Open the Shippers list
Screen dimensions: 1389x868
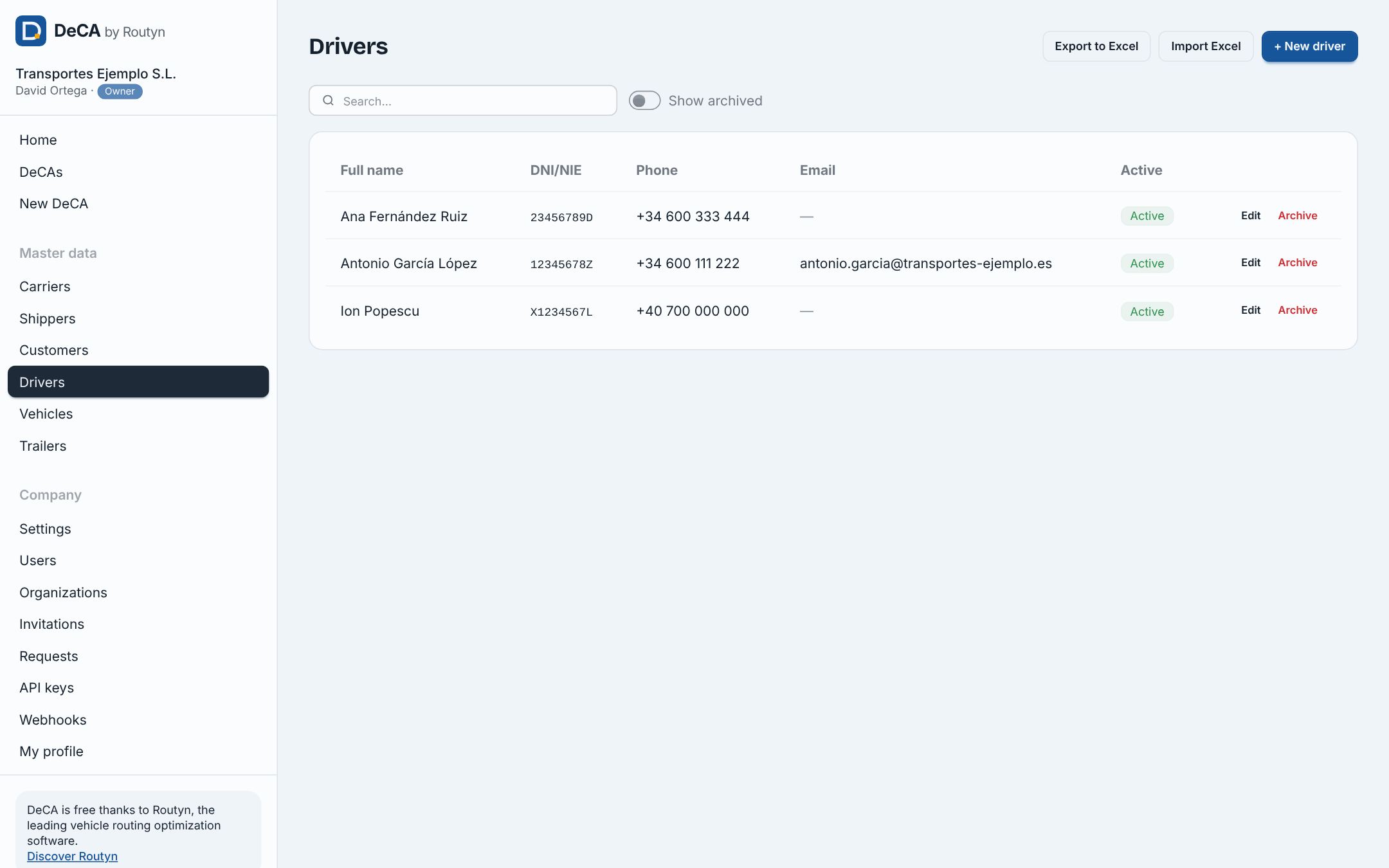pyautogui.click(x=138, y=318)
